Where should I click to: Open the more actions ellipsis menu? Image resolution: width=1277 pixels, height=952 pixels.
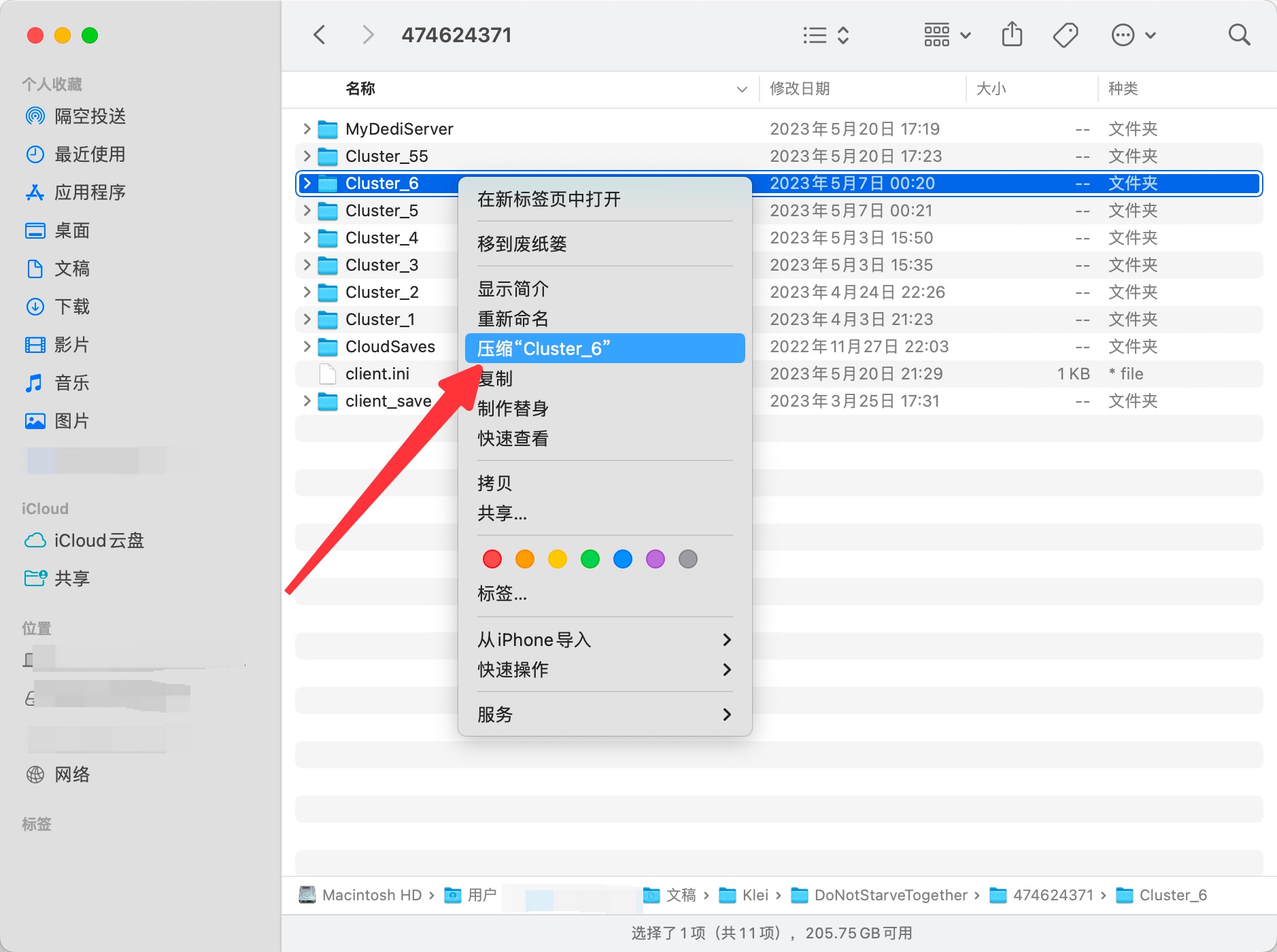pos(1133,35)
